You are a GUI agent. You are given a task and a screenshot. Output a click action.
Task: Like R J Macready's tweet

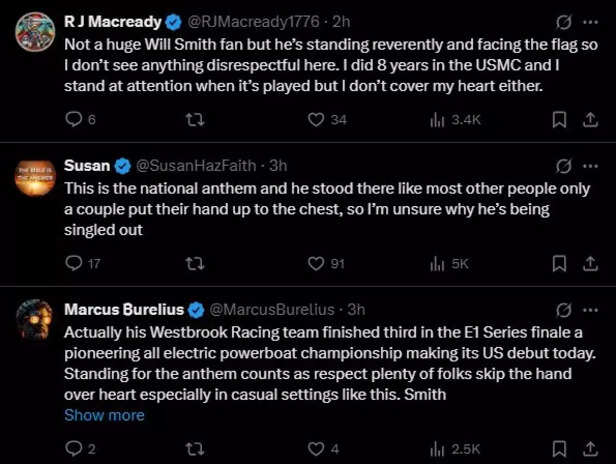(316, 120)
